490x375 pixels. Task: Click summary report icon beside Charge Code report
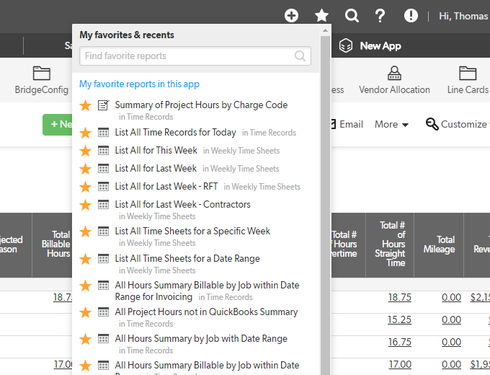(x=103, y=105)
